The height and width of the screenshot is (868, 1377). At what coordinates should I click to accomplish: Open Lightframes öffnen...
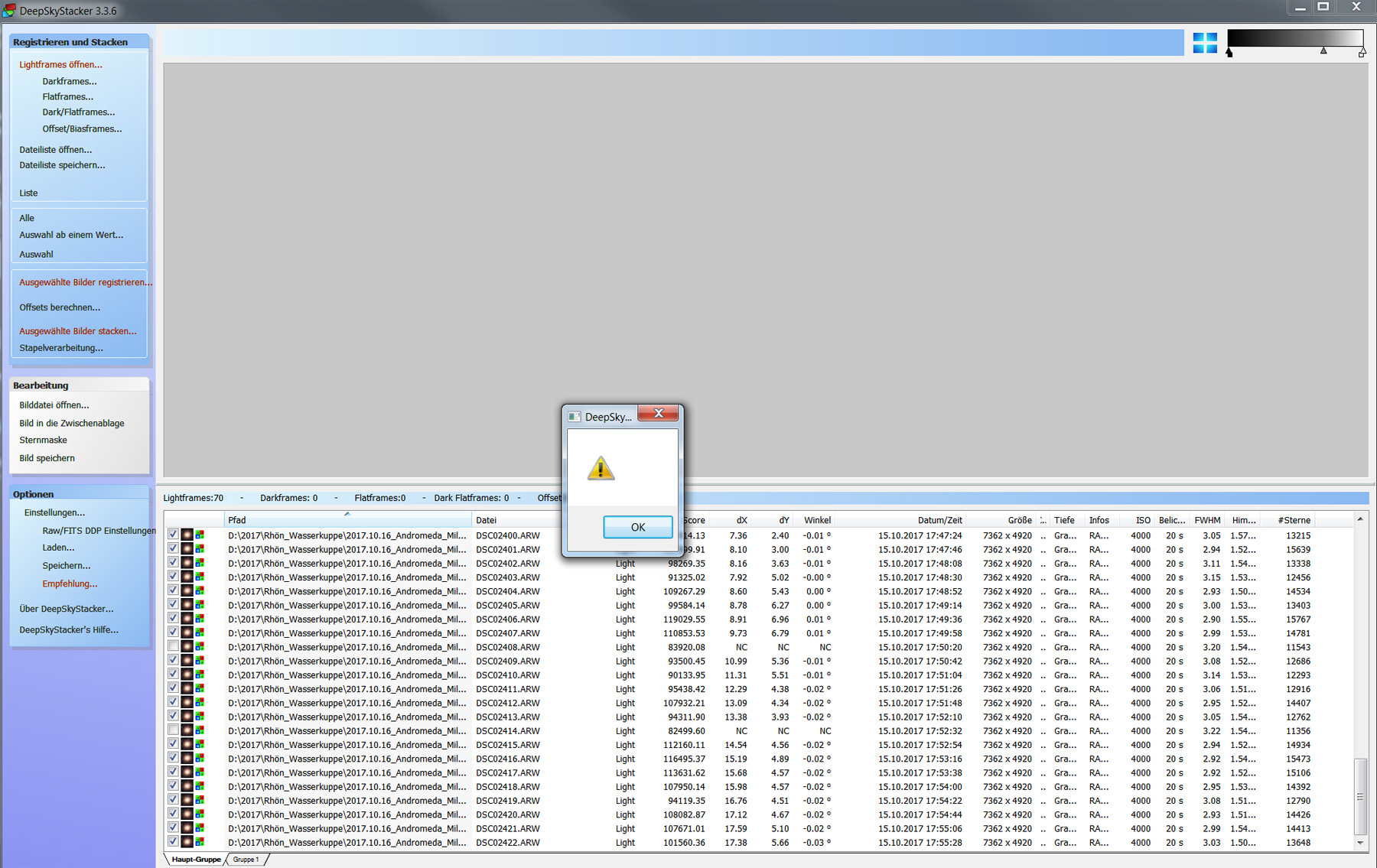pos(60,64)
